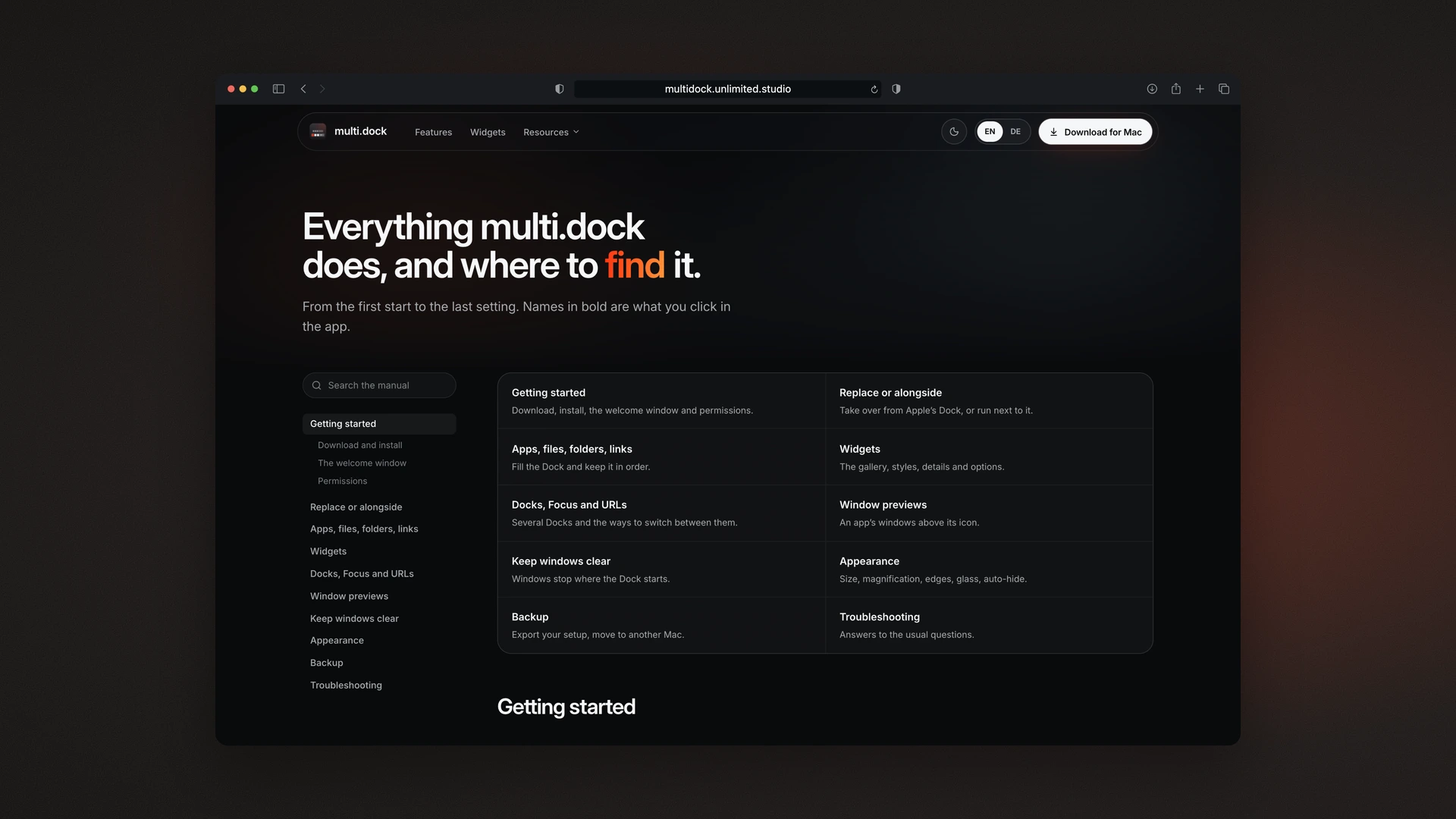
Task: Reload the page via refresh icon
Action: coord(874,89)
